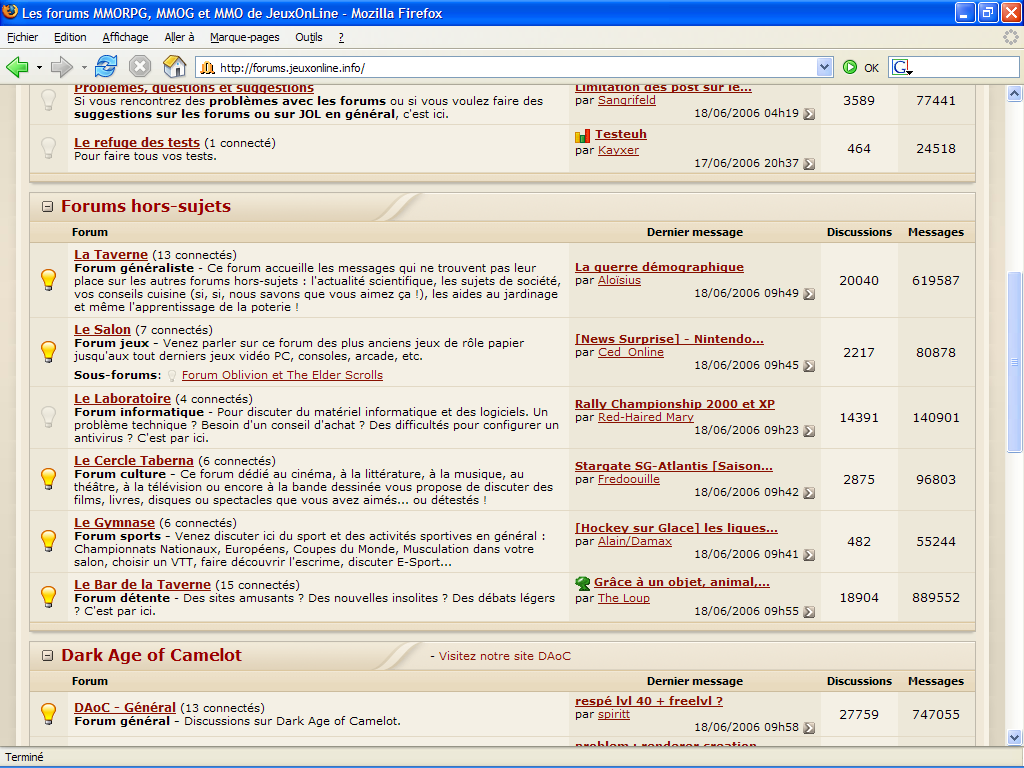Click the Google search engine icon
Viewport: 1024px width, 768px height.
click(901, 67)
